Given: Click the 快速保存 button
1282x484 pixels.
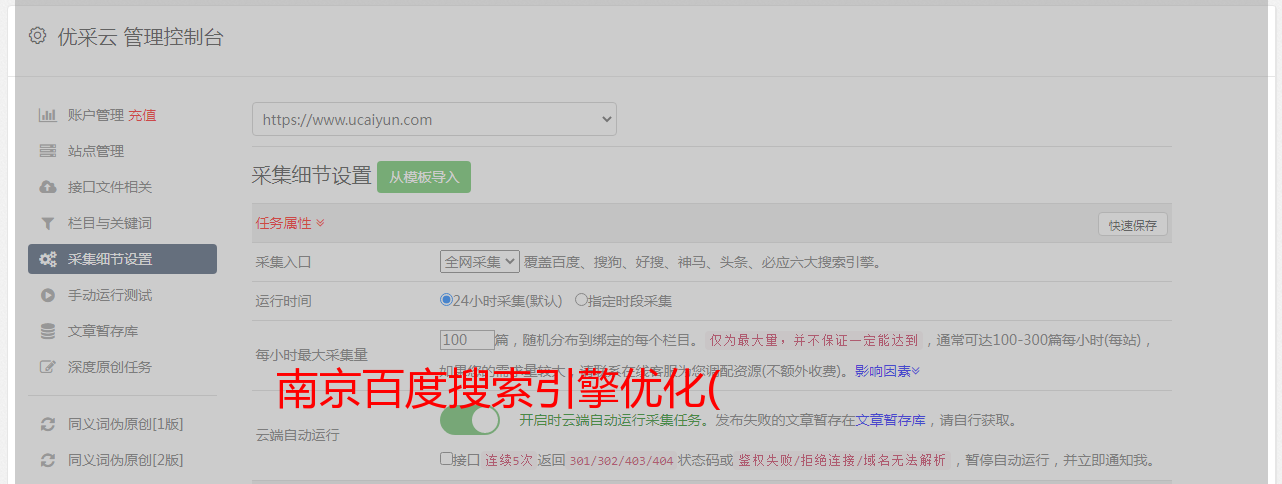Looking at the screenshot, I should (1132, 225).
